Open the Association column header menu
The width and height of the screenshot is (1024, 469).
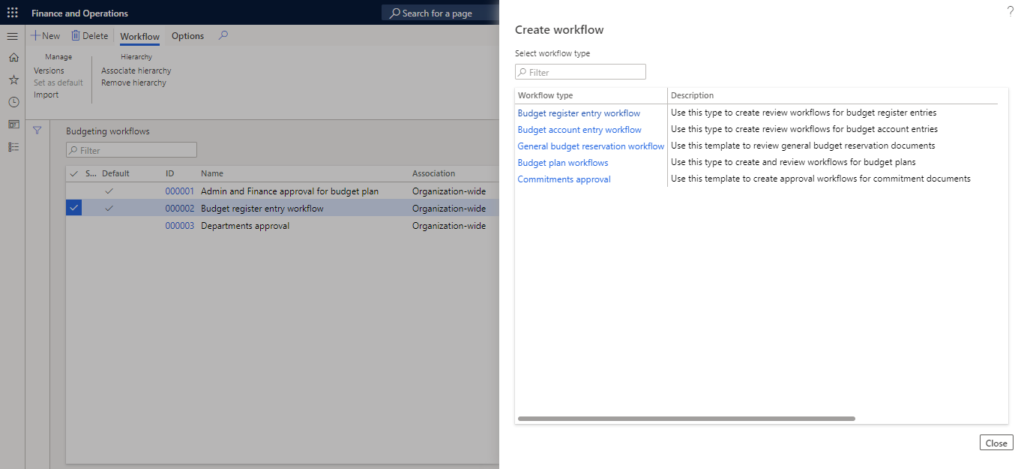(x=433, y=173)
